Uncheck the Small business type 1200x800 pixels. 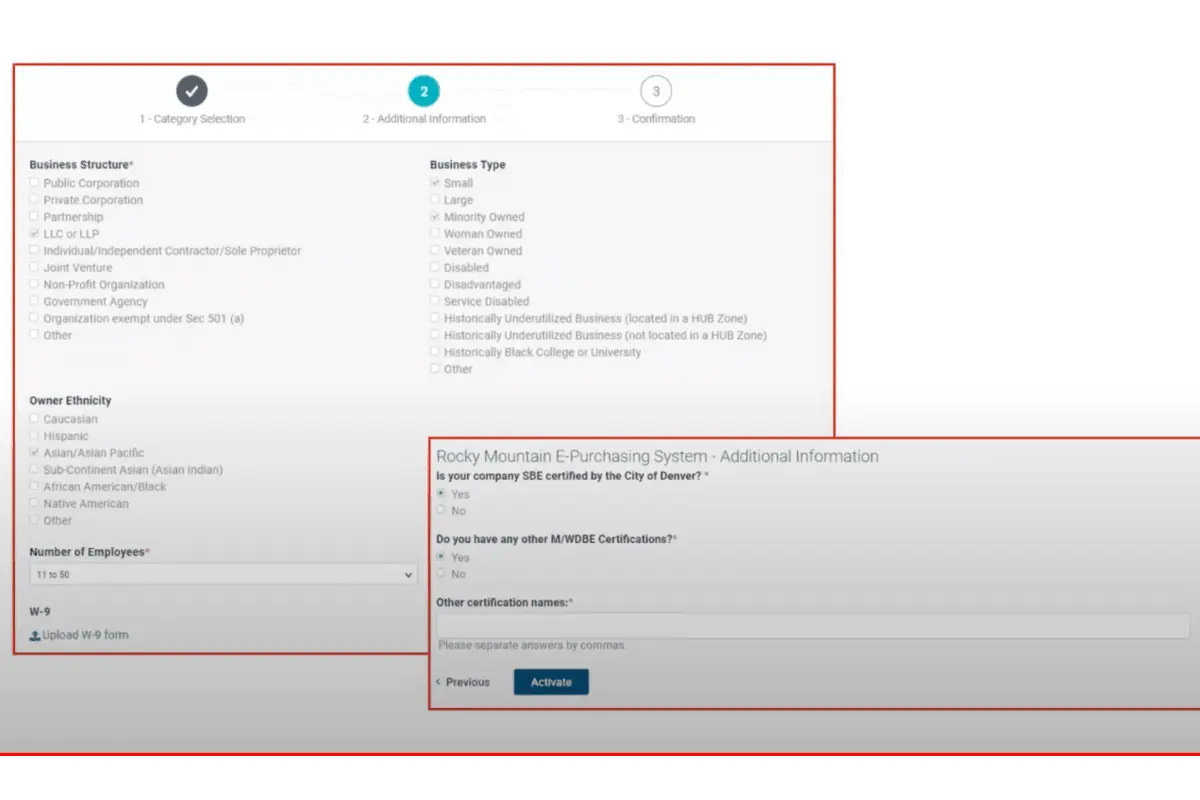(435, 183)
